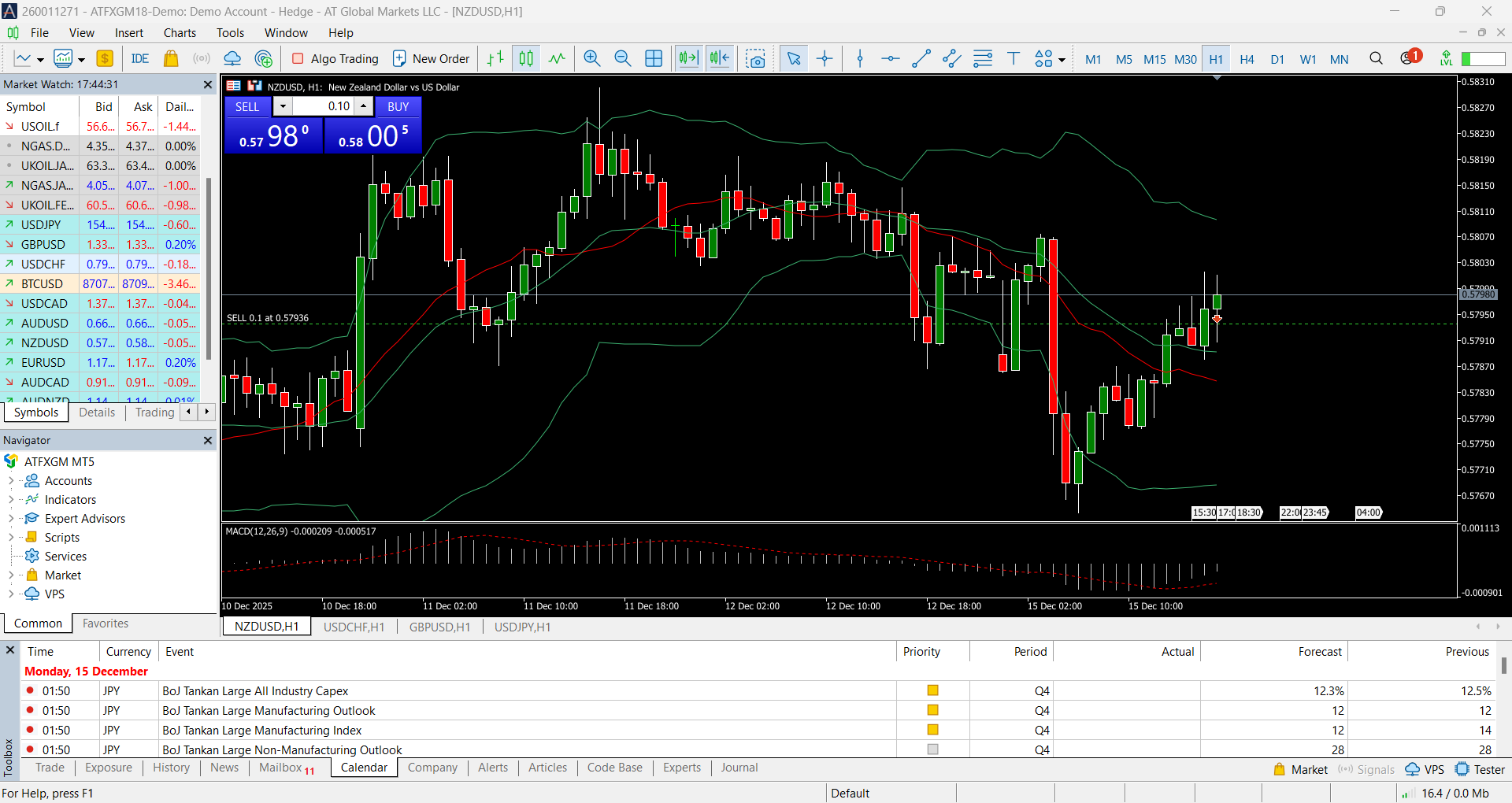The width and height of the screenshot is (1512, 803).
Task: Toggle chart auto-scroll to latest bar
Action: point(688,58)
